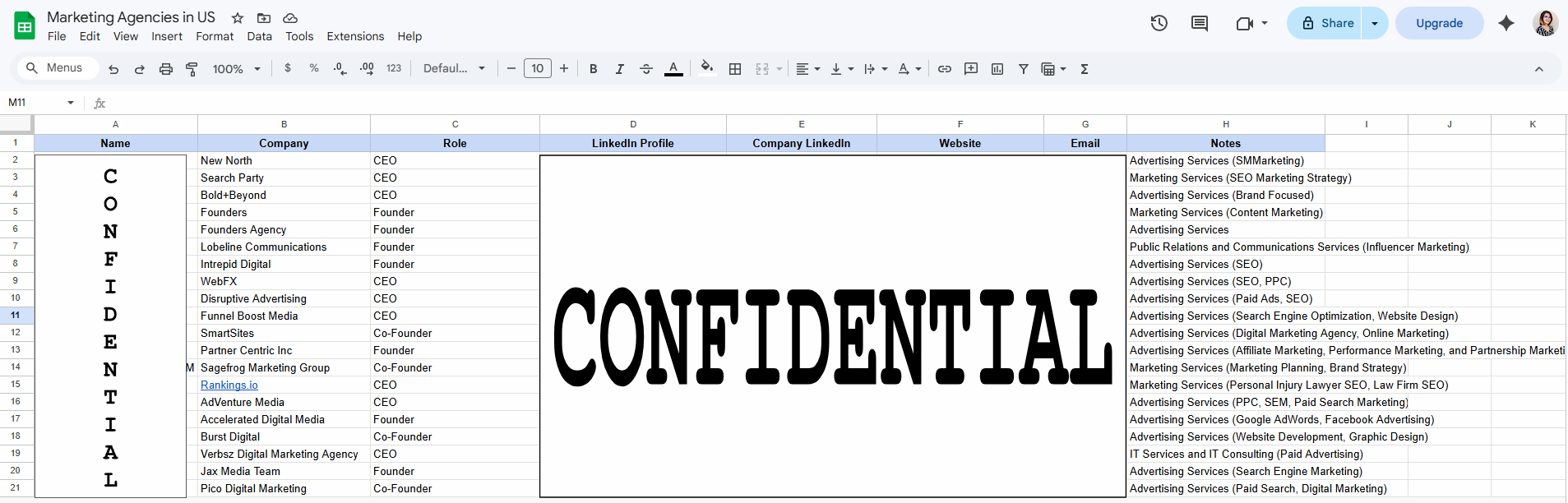This screenshot has height=503, width=1568.
Task: Click the document title Marketing Agencies in US
Action: 131,17
